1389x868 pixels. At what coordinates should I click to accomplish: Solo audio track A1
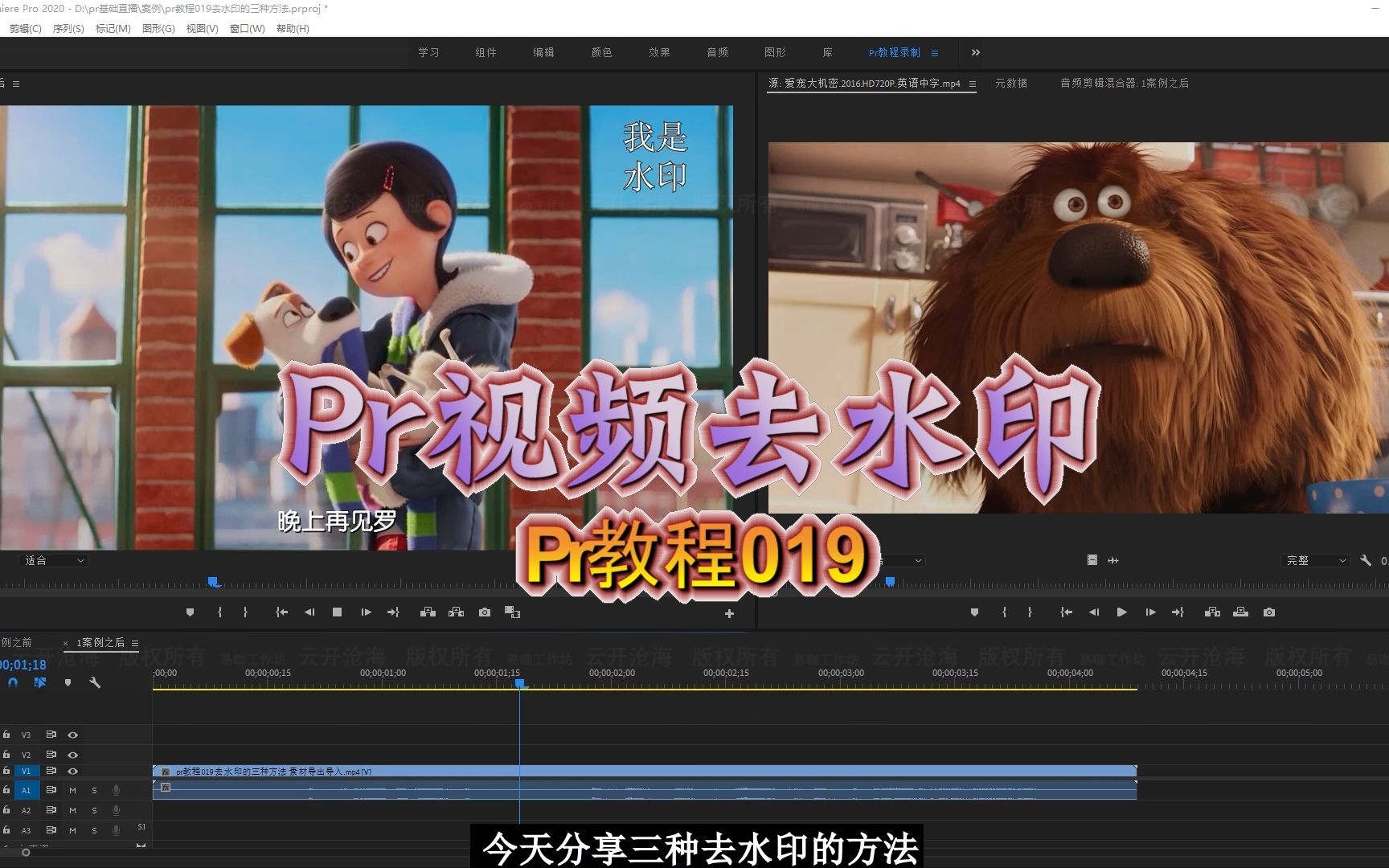(x=94, y=791)
